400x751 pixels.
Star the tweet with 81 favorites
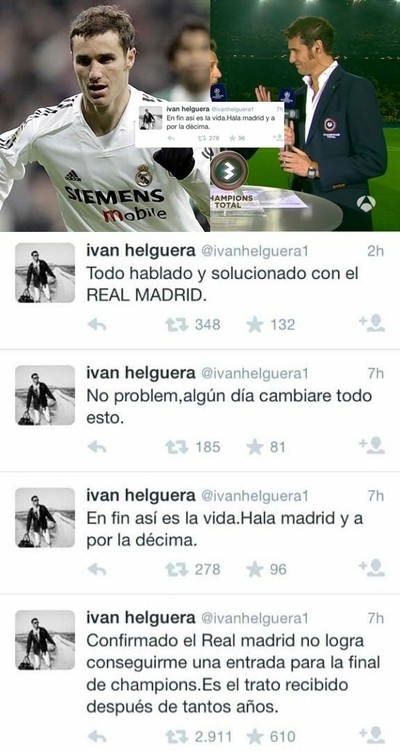(x=255, y=447)
